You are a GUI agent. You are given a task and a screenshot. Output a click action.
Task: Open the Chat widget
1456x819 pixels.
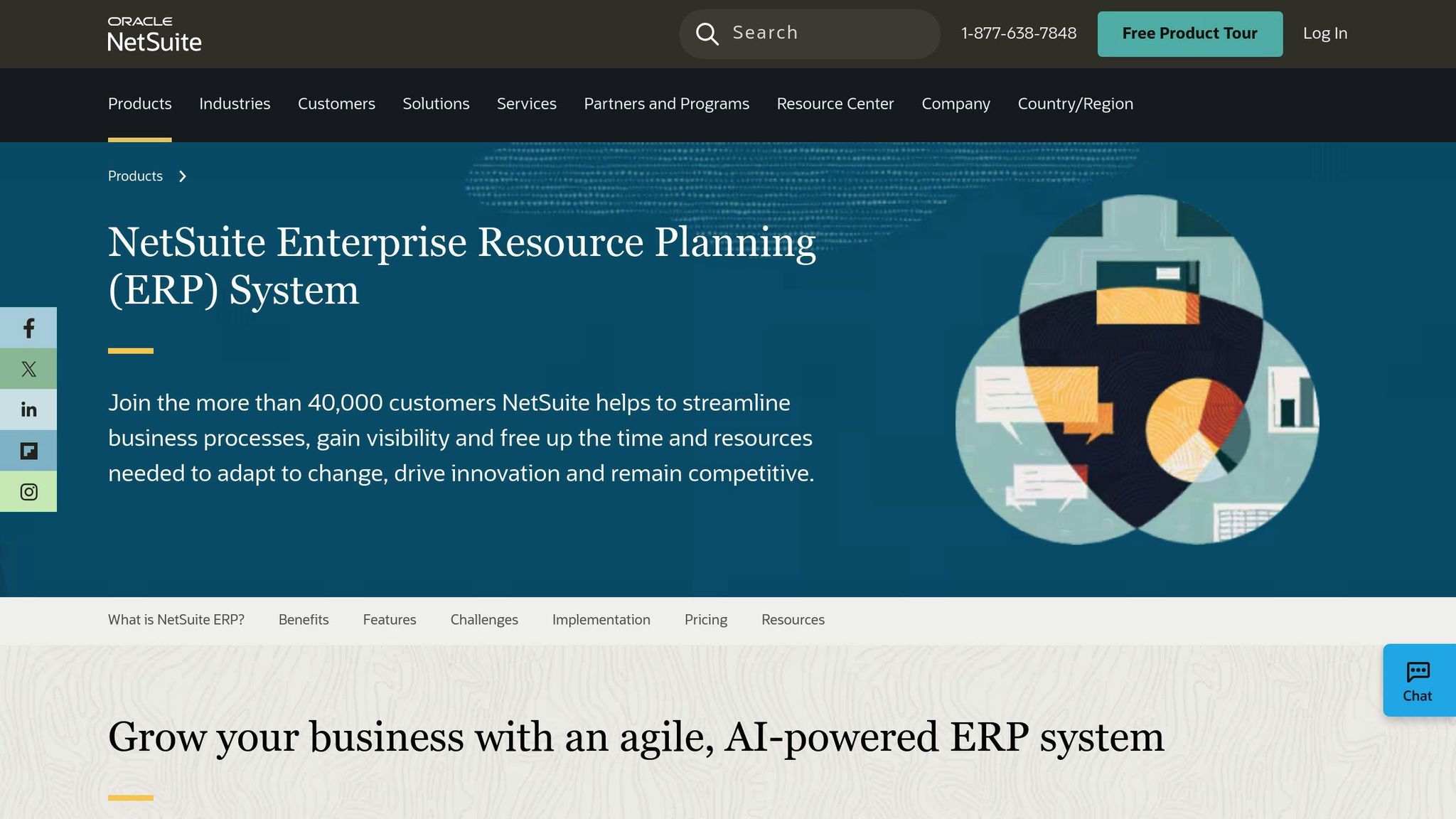1418,680
